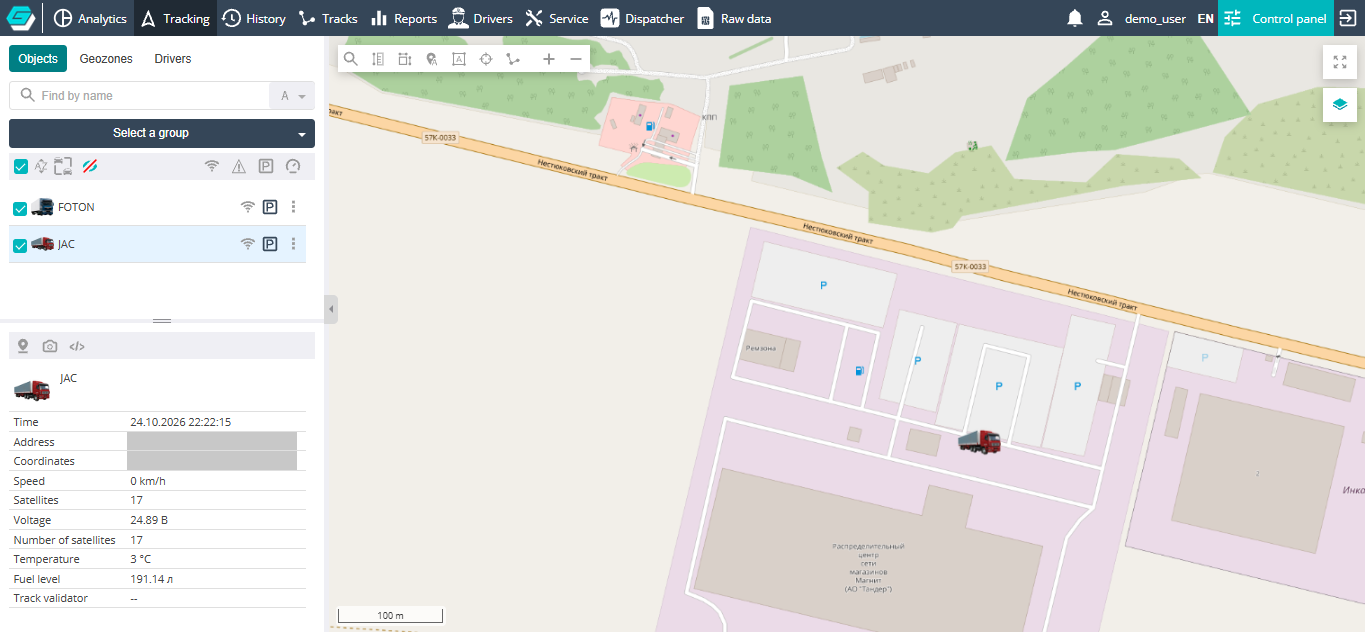This screenshot has width=1365, height=632.
Task: Switch to the Drivers tab in sidebar
Action: (173, 59)
